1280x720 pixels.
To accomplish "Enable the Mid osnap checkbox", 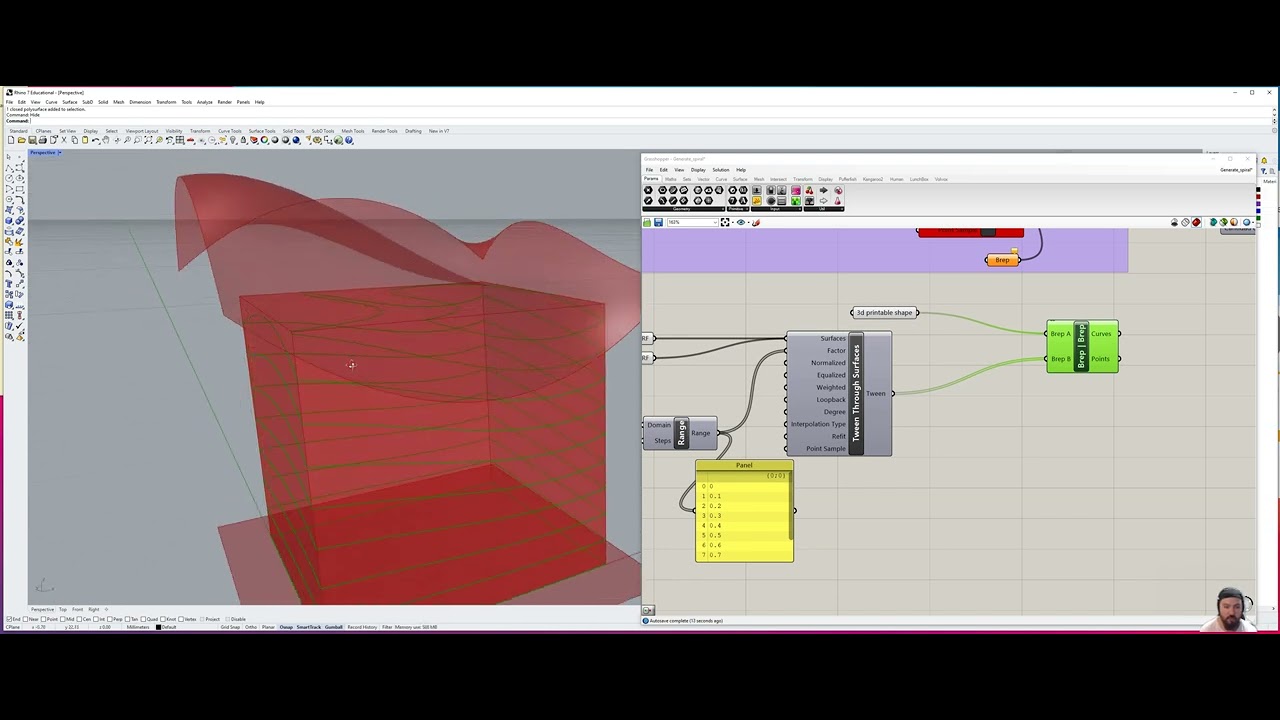I will (63, 619).
